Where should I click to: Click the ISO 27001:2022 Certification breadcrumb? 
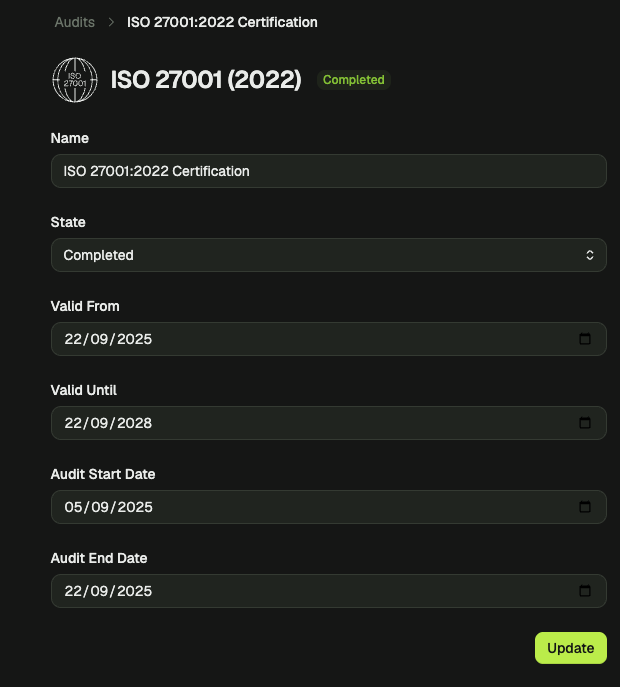coord(222,22)
